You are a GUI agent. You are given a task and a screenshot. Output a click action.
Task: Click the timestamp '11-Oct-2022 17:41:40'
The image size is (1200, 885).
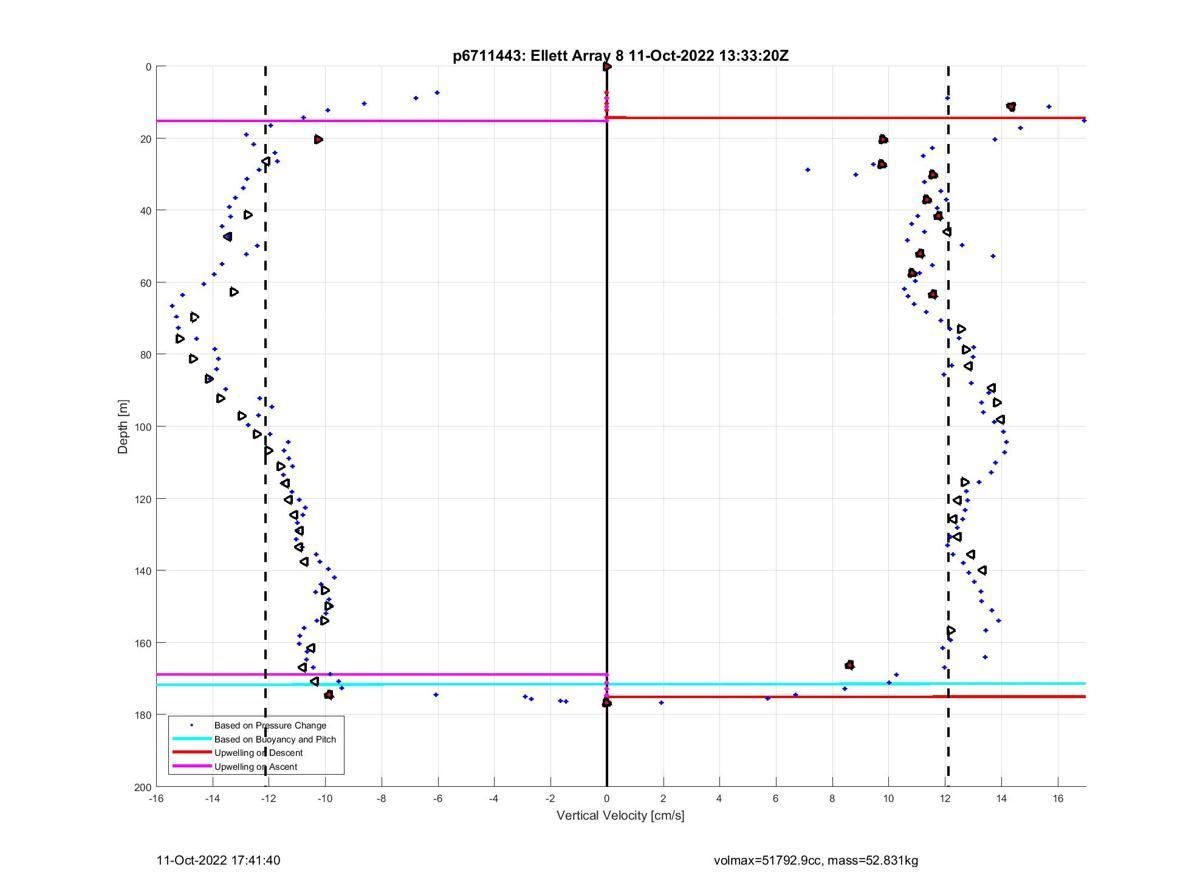[x=218, y=861]
